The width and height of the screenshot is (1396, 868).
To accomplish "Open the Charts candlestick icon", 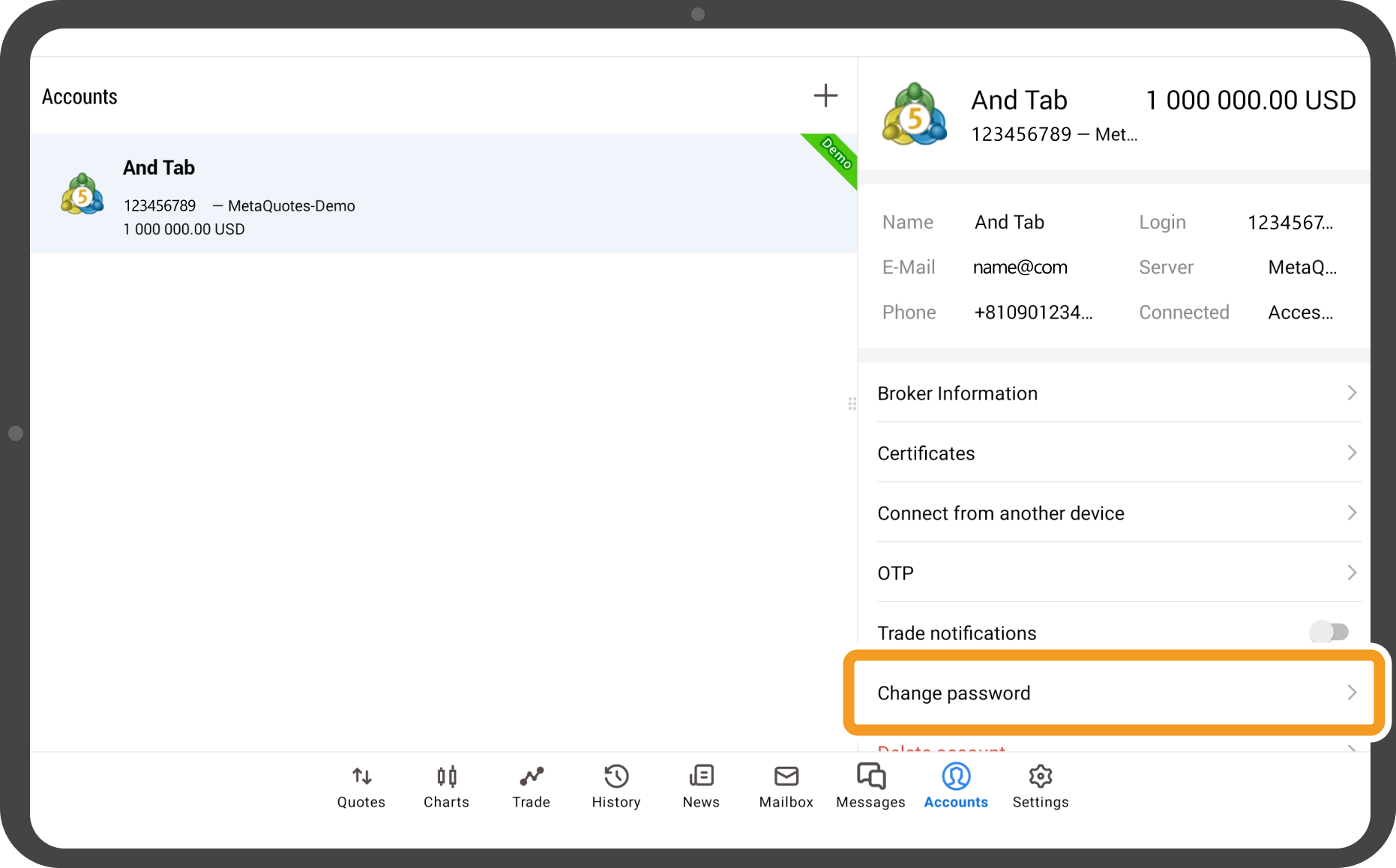I will tap(446, 777).
